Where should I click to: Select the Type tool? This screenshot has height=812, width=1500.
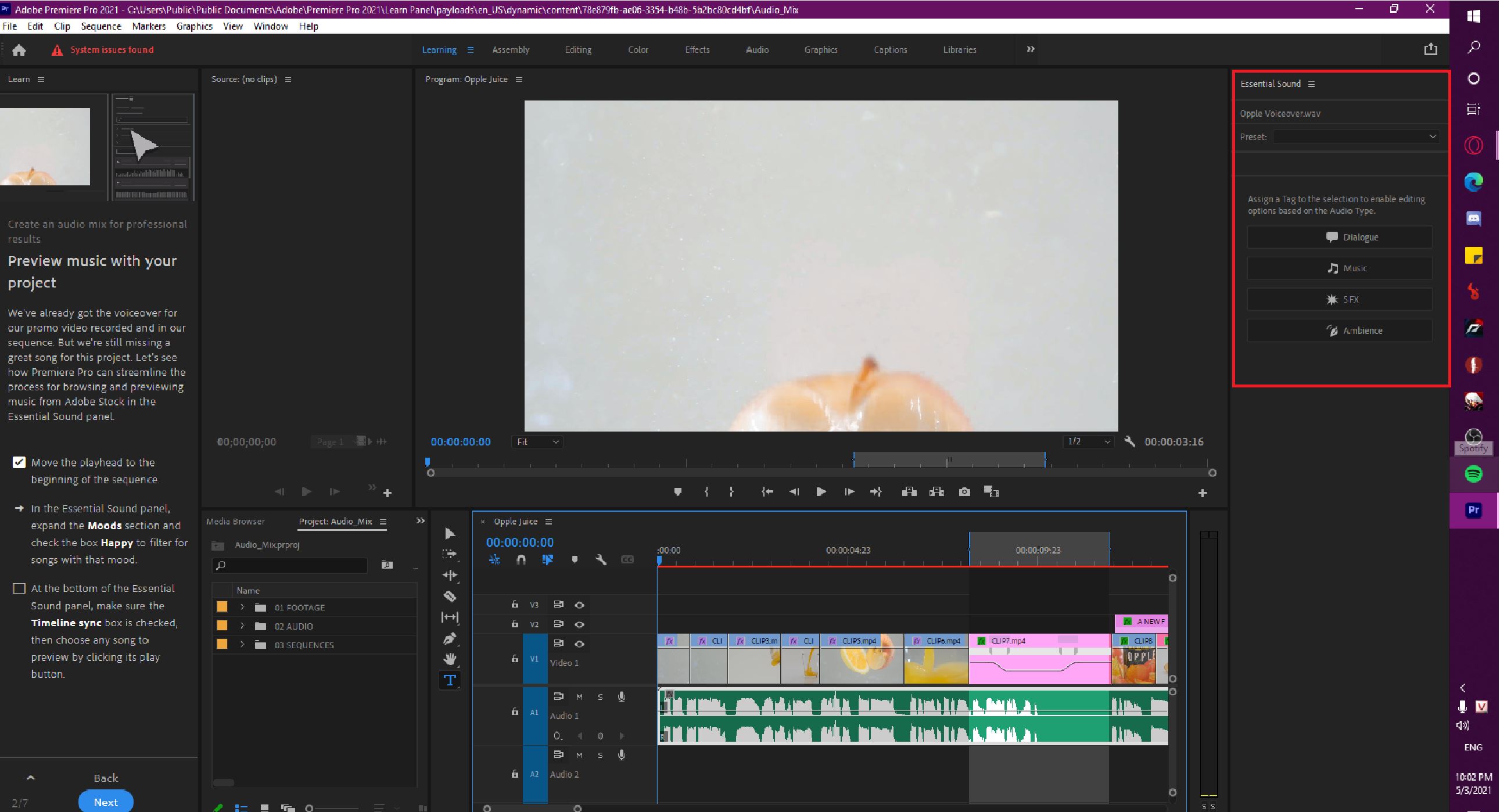click(450, 680)
